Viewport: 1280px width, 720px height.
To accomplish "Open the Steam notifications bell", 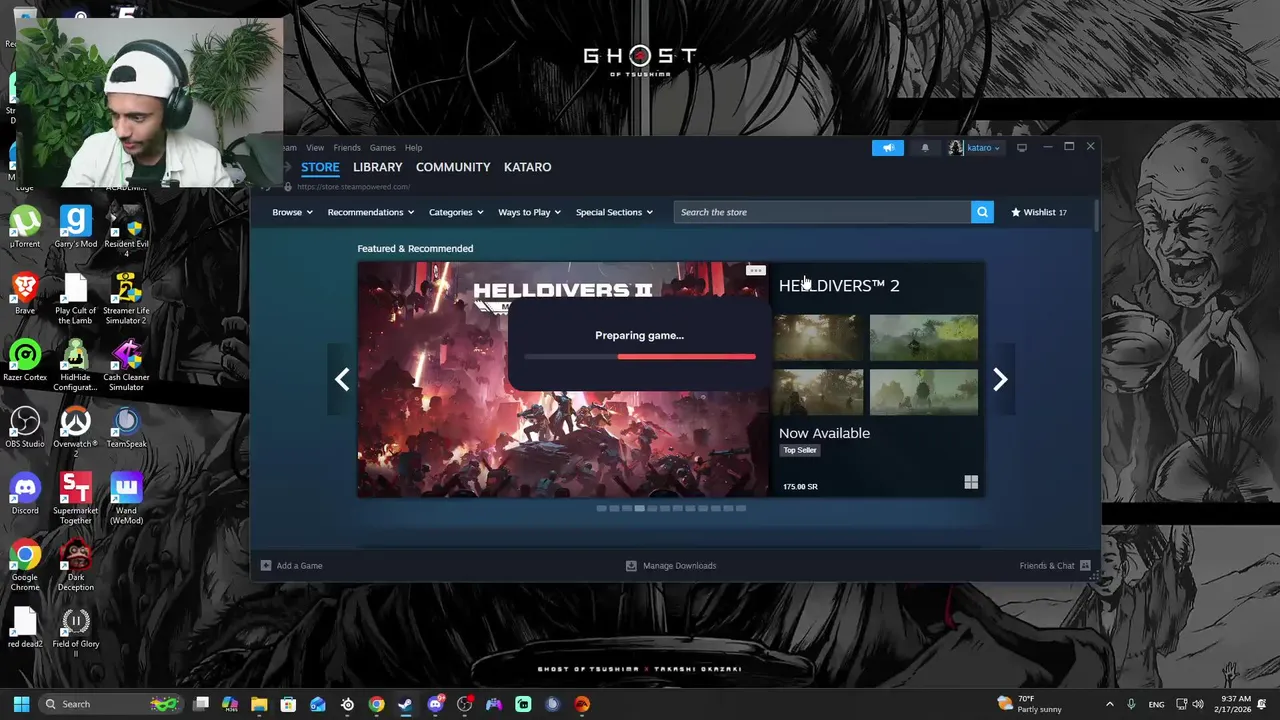I will (925, 148).
